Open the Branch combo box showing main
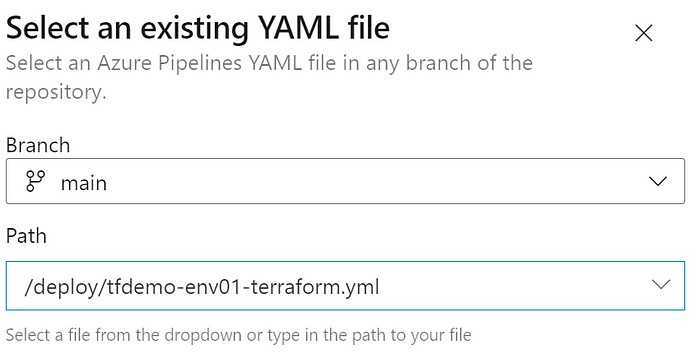700x363 pixels. coord(345,181)
